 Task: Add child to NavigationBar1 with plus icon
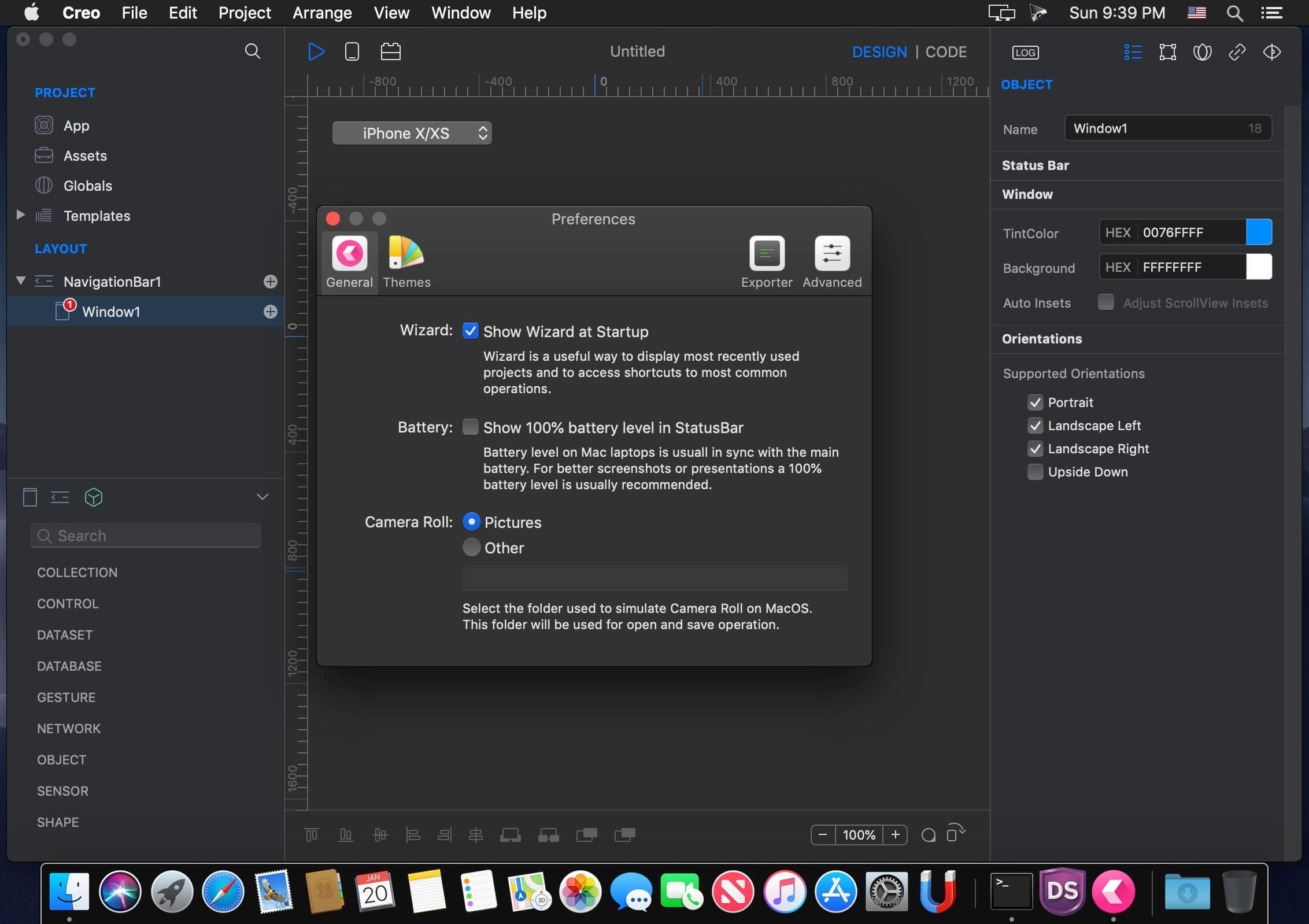pos(270,282)
